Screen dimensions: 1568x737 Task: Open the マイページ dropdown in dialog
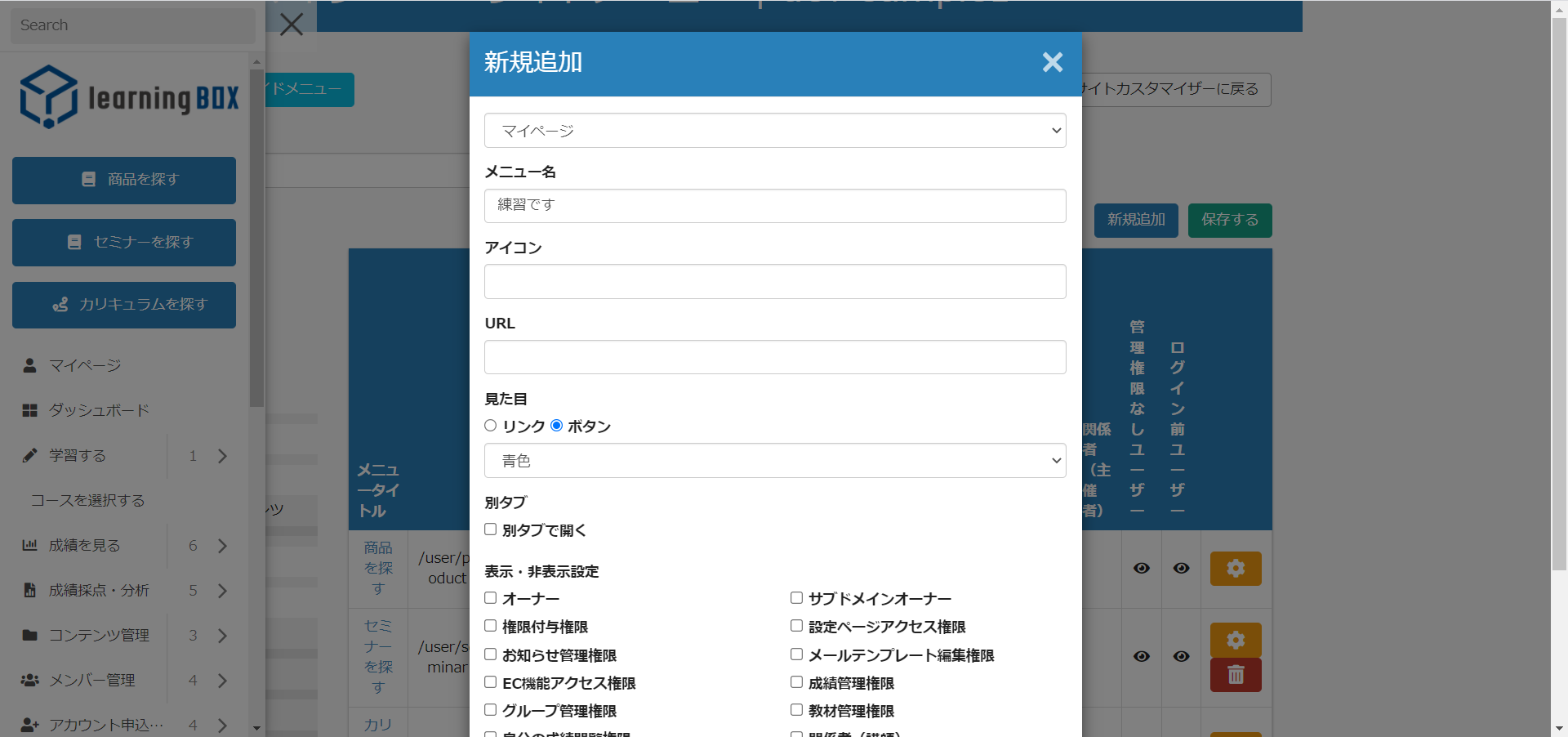[x=774, y=131]
